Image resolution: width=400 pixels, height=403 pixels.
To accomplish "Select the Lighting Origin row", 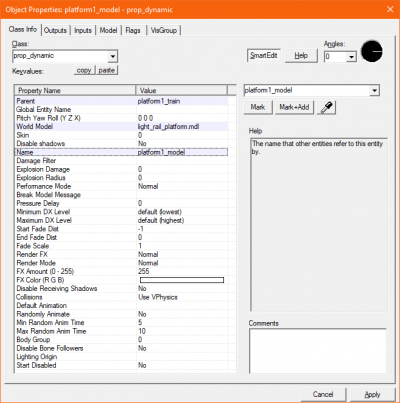I will (x=122, y=357).
